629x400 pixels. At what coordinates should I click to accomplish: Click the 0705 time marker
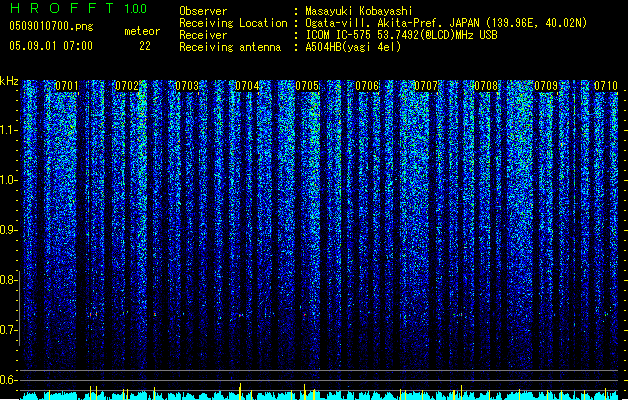307,86
